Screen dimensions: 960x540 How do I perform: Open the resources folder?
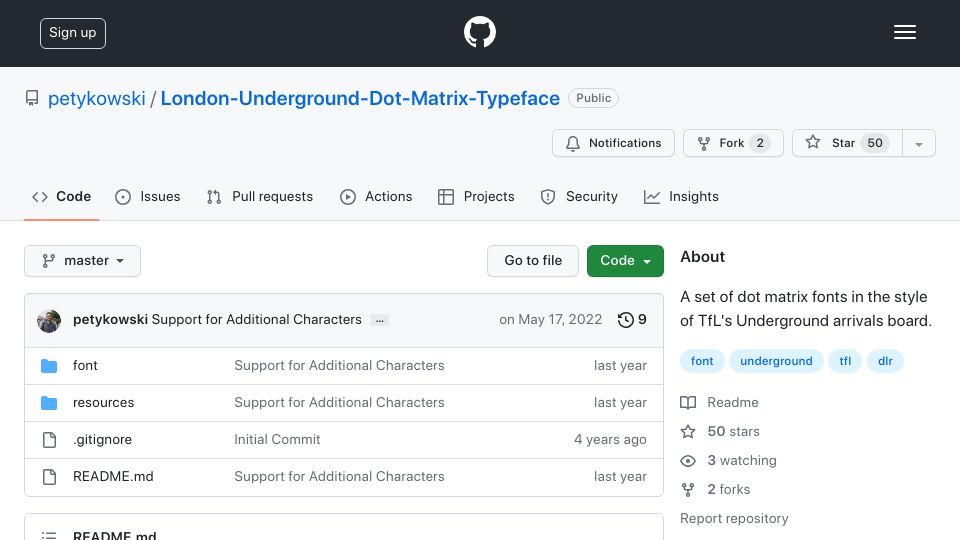point(103,403)
